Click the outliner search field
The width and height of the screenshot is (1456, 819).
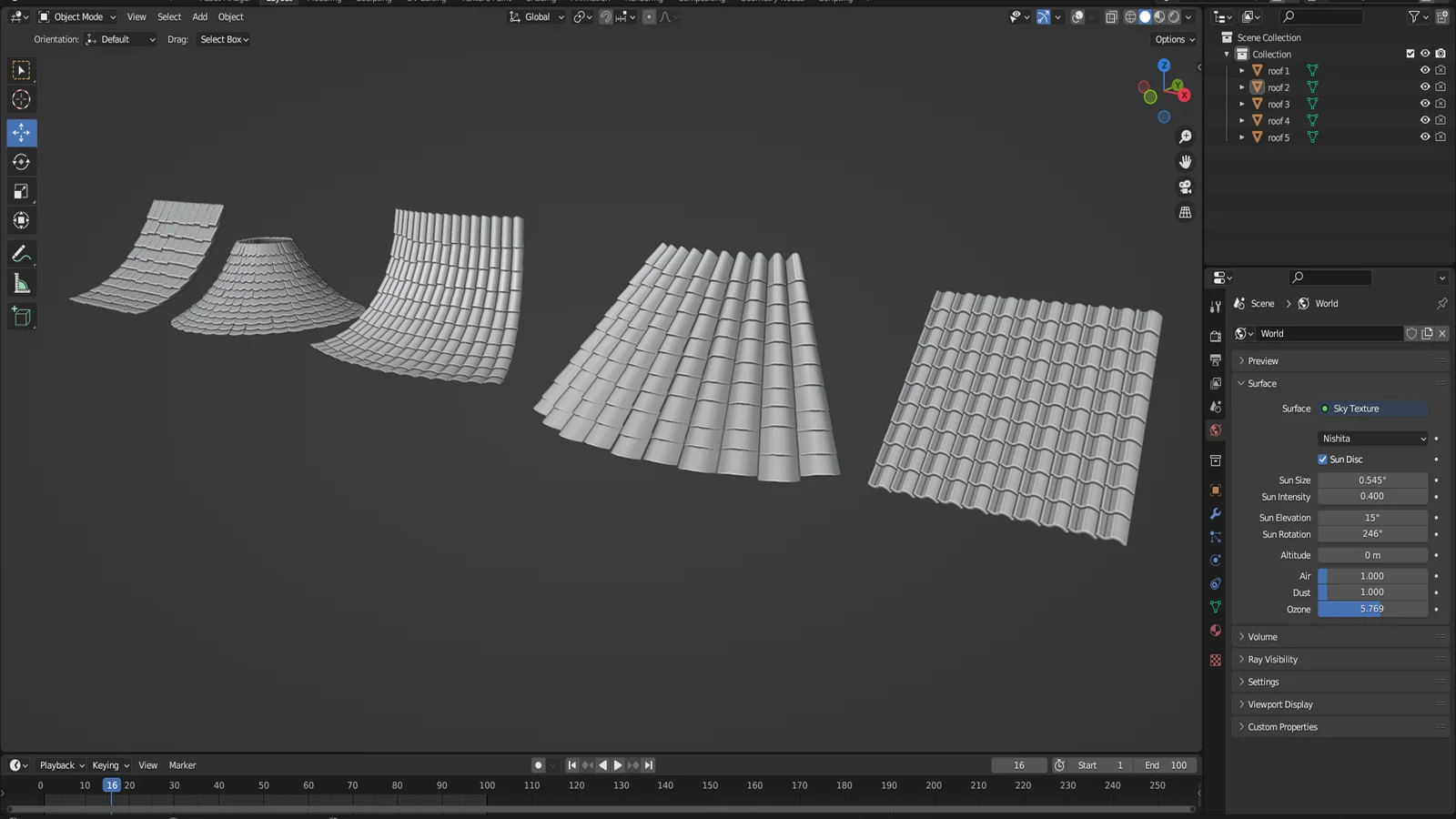pos(1319,15)
